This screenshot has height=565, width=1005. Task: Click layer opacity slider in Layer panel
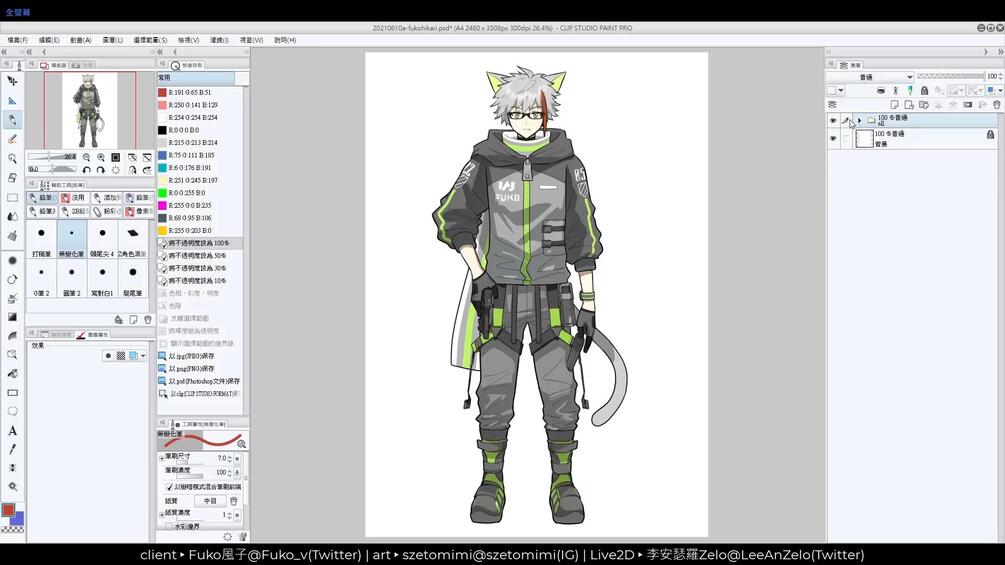[951, 76]
